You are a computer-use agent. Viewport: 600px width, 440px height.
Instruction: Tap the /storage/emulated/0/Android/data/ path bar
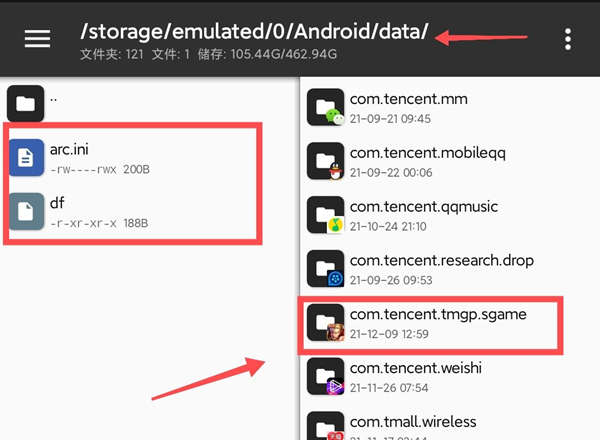click(x=254, y=31)
